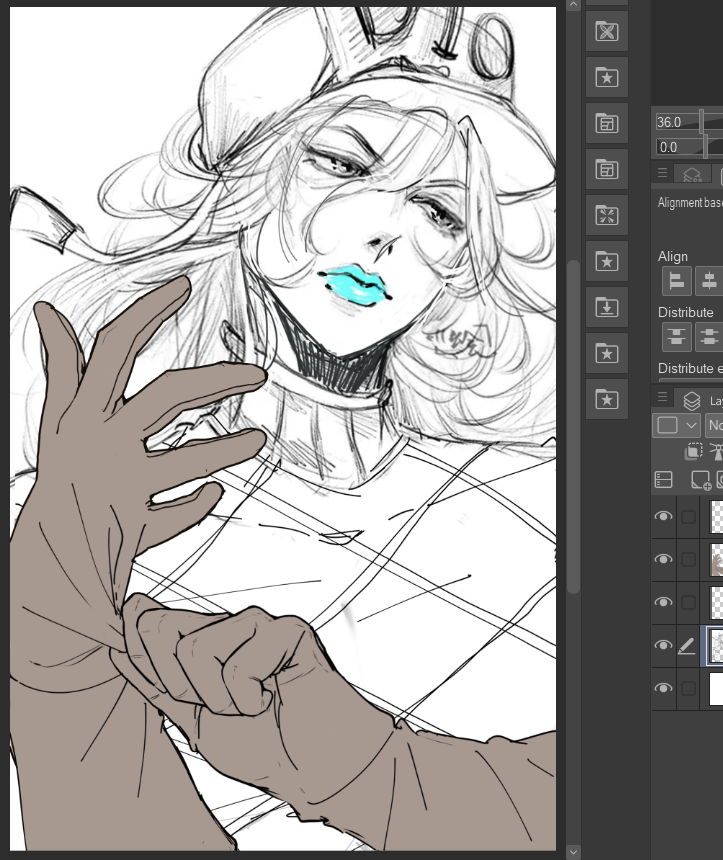Adjust the 36.0 value slider handle
This screenshot has height=860, width=723.
[702, 121]
